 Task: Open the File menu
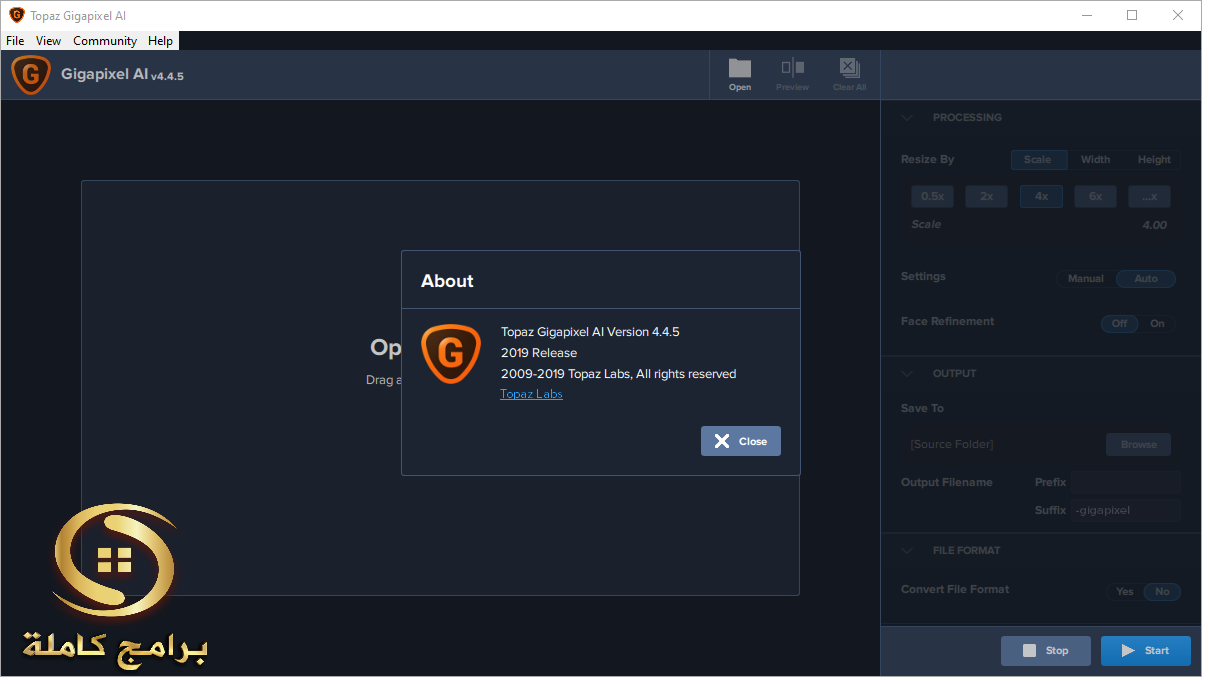15,41
